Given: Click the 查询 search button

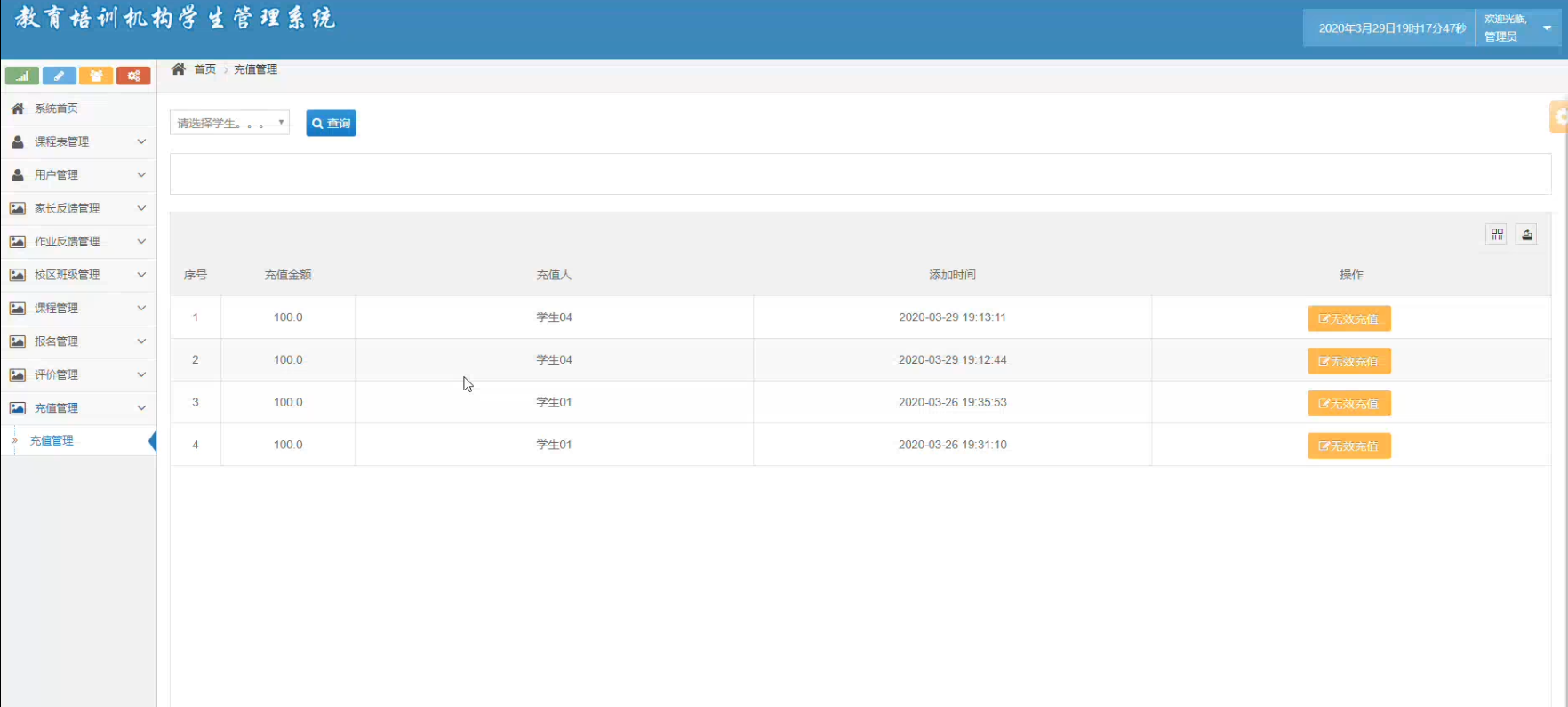Looking at the screenshot, I should point(331,123).
